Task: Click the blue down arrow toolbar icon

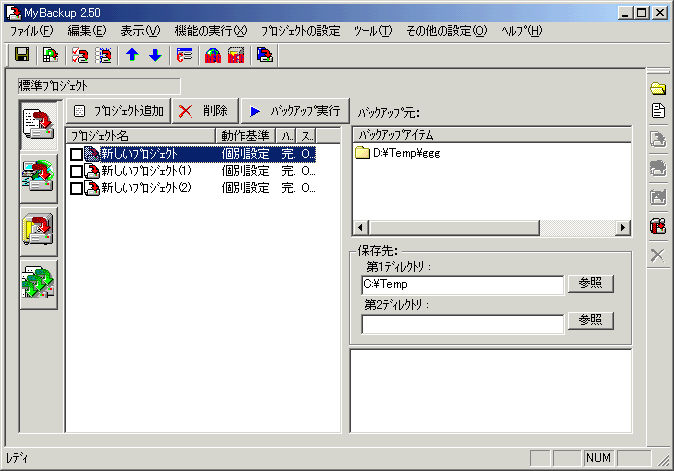Action: (154, 55)
